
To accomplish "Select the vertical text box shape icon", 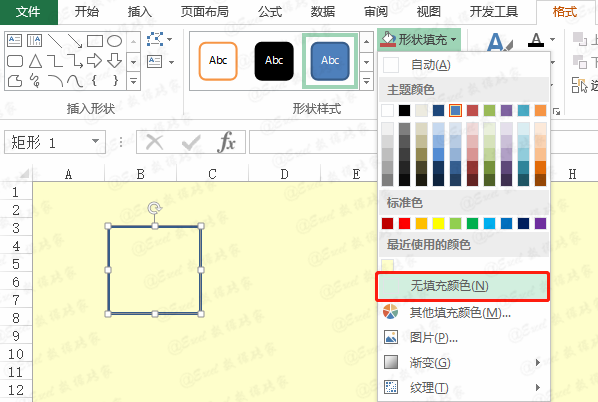I will (x=34, y=40).
